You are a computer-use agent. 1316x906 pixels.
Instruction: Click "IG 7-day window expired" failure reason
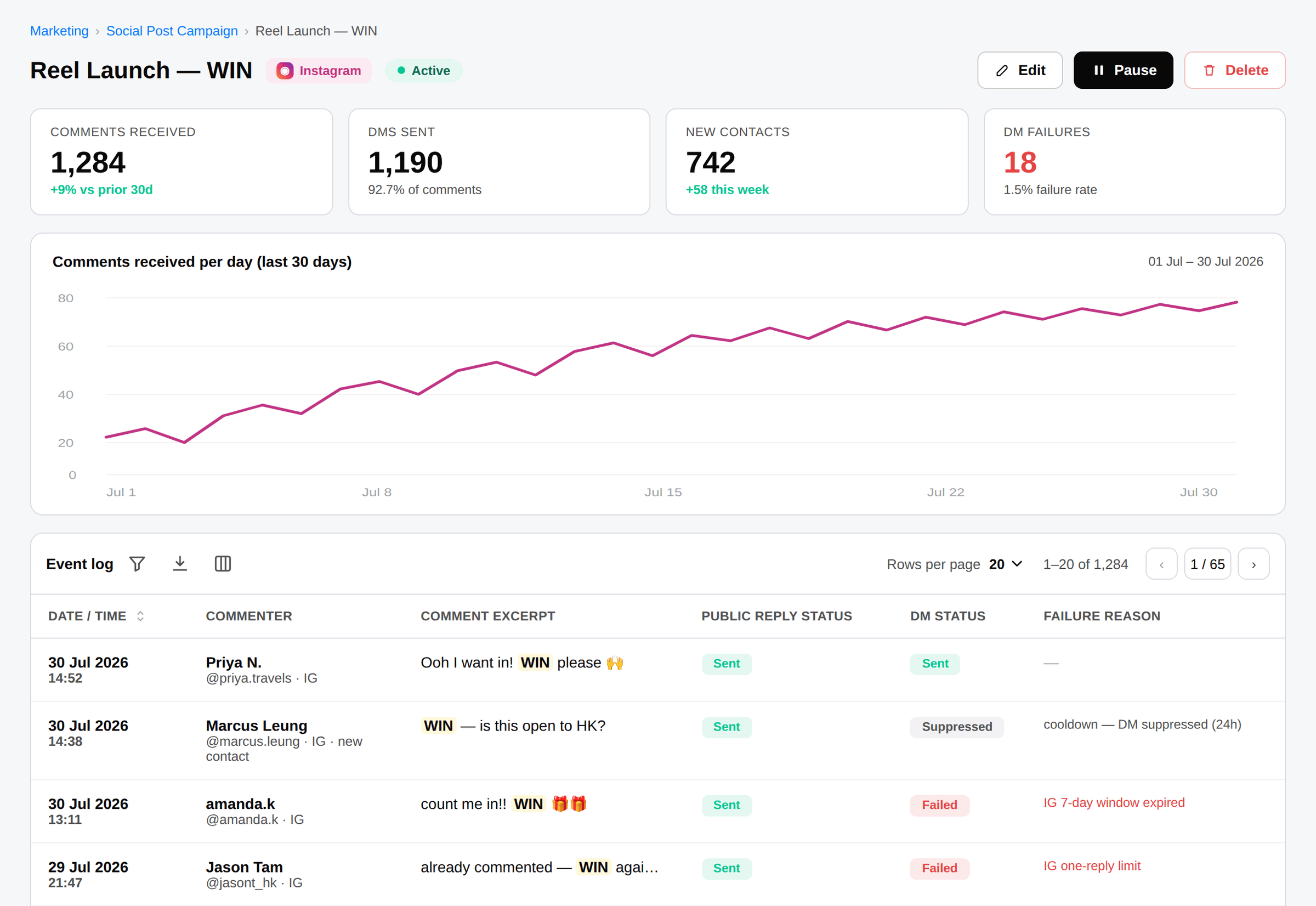(1114, 803)
